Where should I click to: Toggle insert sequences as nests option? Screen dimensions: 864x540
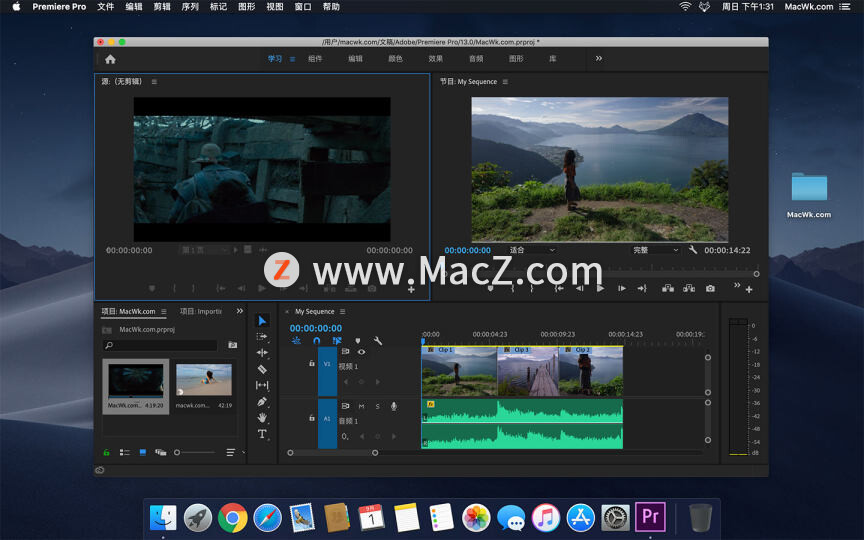pyautogui.click(x=296, y=341)
